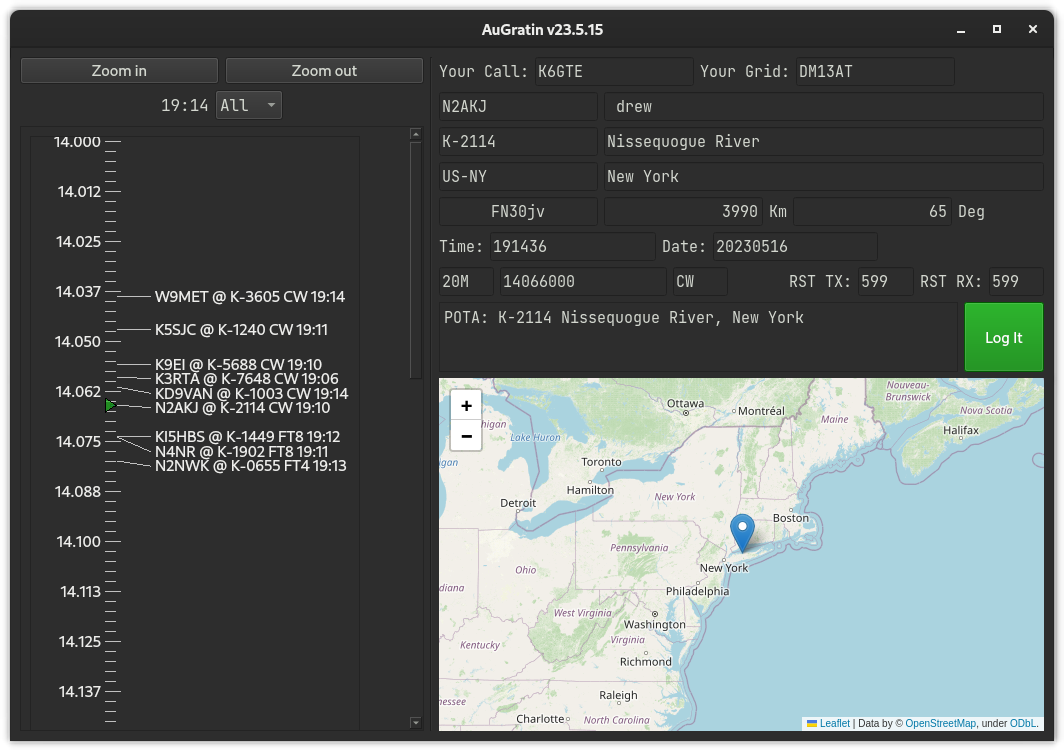Image resolution: width=1064 pixels, height=751 pixels.
Task: Click the 14.000 frequency scale label
Action: [x=77, y=141]
